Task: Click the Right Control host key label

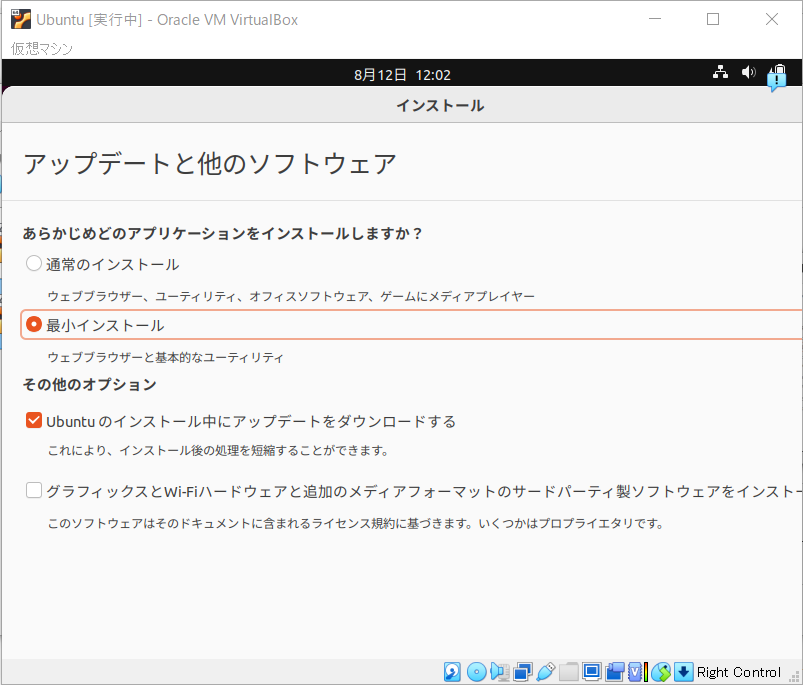Action: tap(738, 672)
